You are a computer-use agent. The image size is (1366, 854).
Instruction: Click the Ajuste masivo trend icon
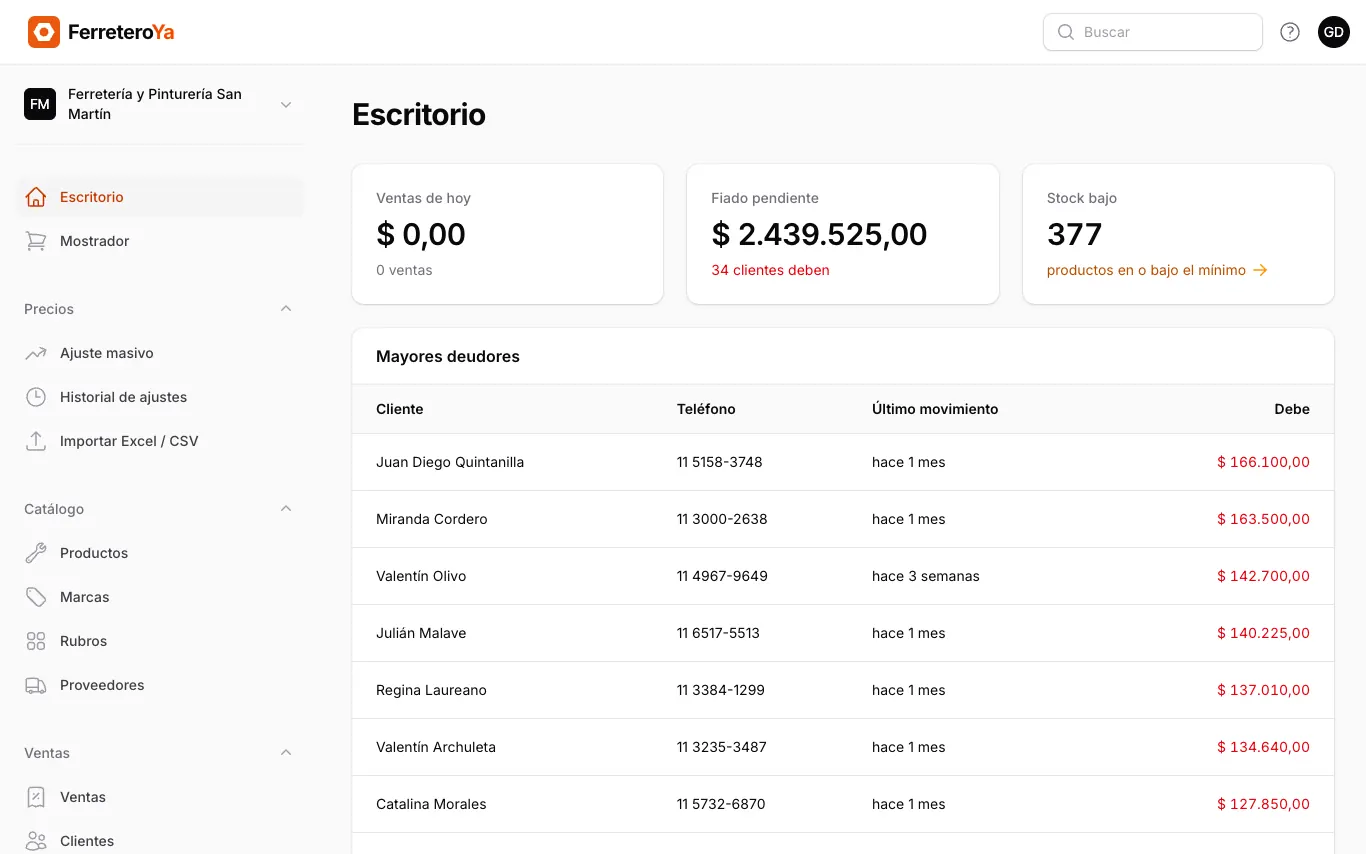point(36,353)
